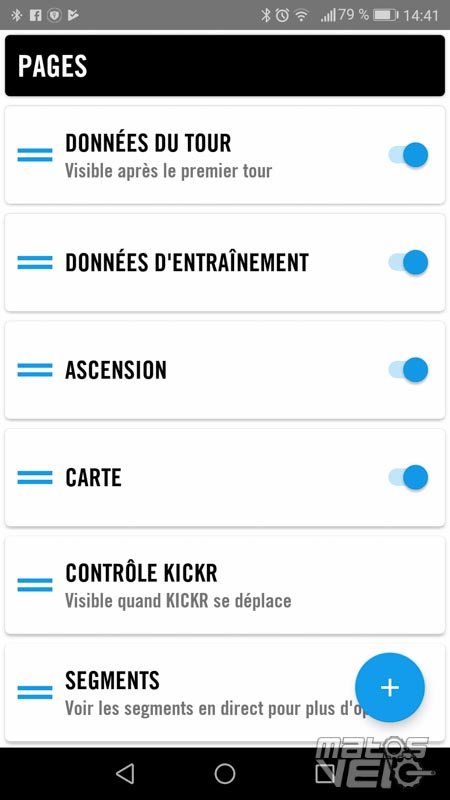Viewport: 450px width, 800px height.
Task: Tap the drag handle for Données d'entraînement
Action: (x=35, y=262)
